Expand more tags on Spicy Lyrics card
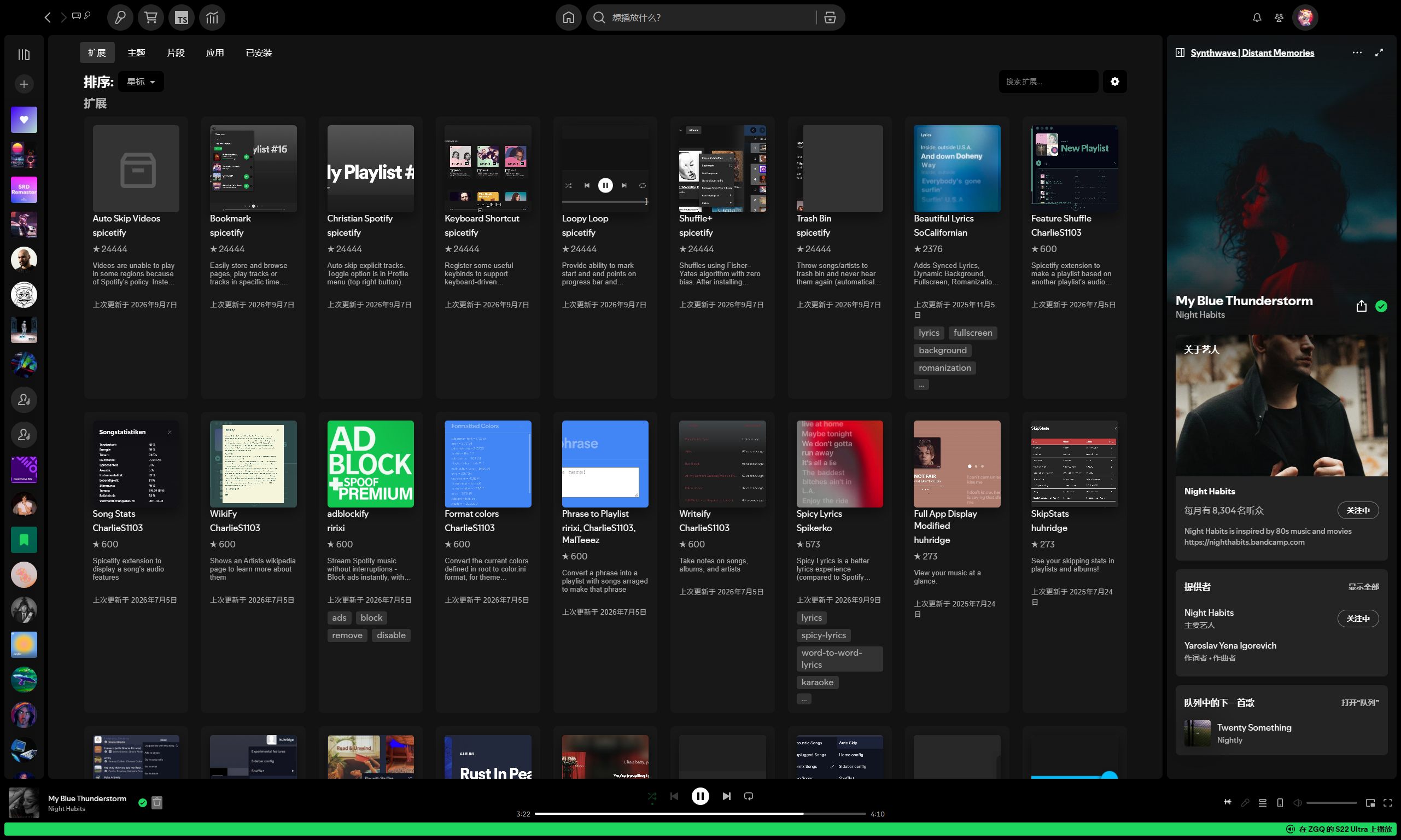Screen dimensions: 1401x840 (x=804, y=699)
